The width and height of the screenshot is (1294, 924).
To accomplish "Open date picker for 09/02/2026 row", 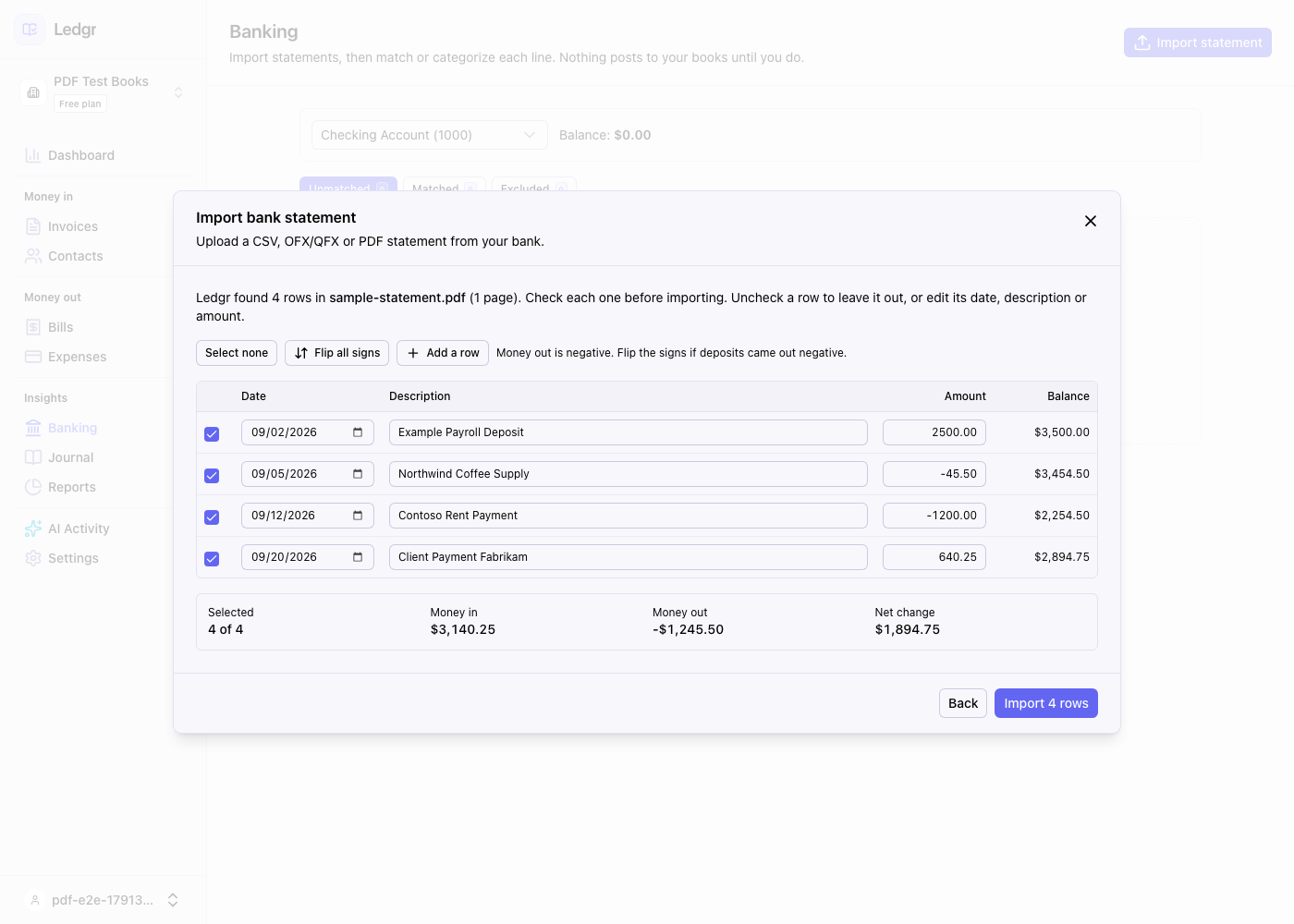I will [x=358, y=432].
